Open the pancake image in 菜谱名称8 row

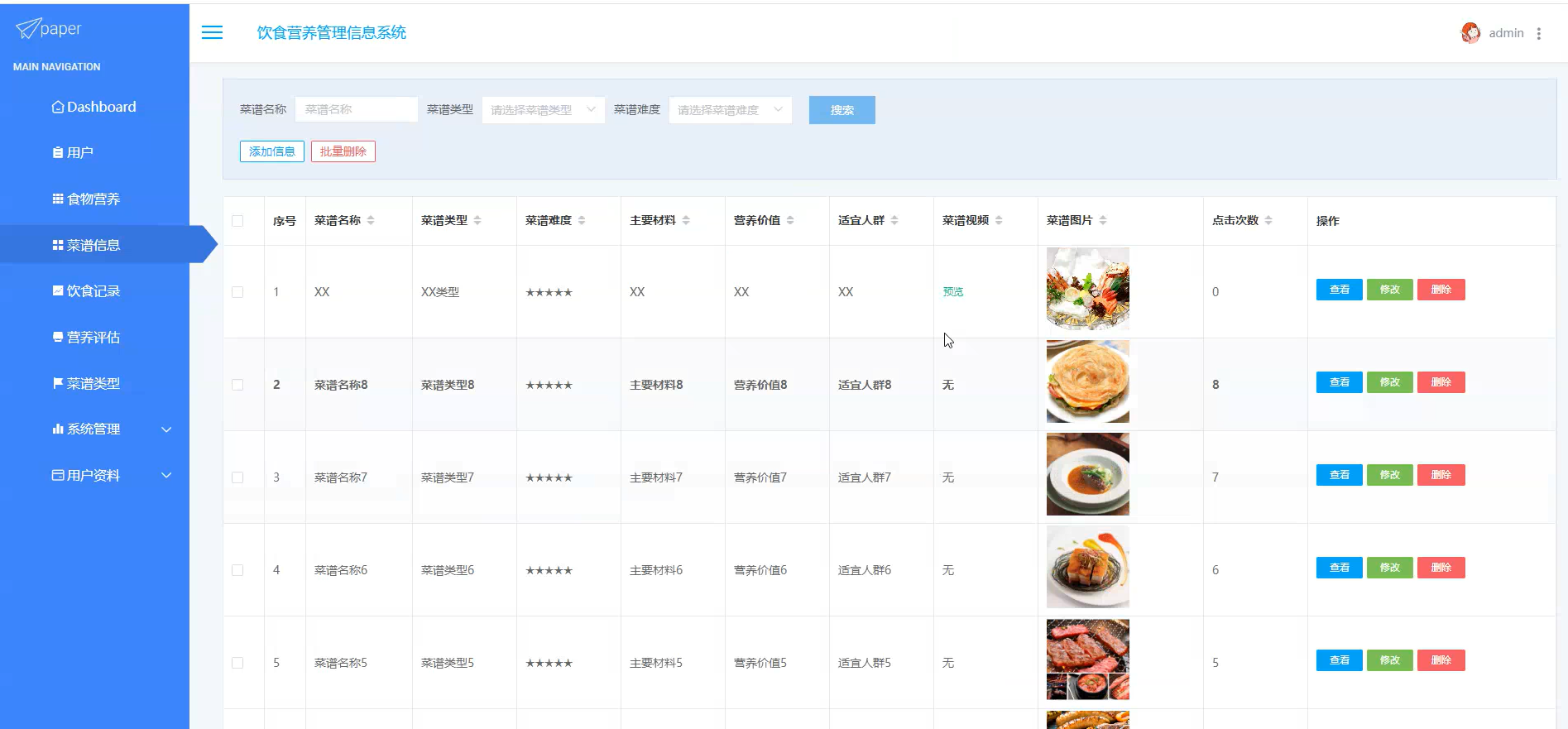(x=1087, y=381)
